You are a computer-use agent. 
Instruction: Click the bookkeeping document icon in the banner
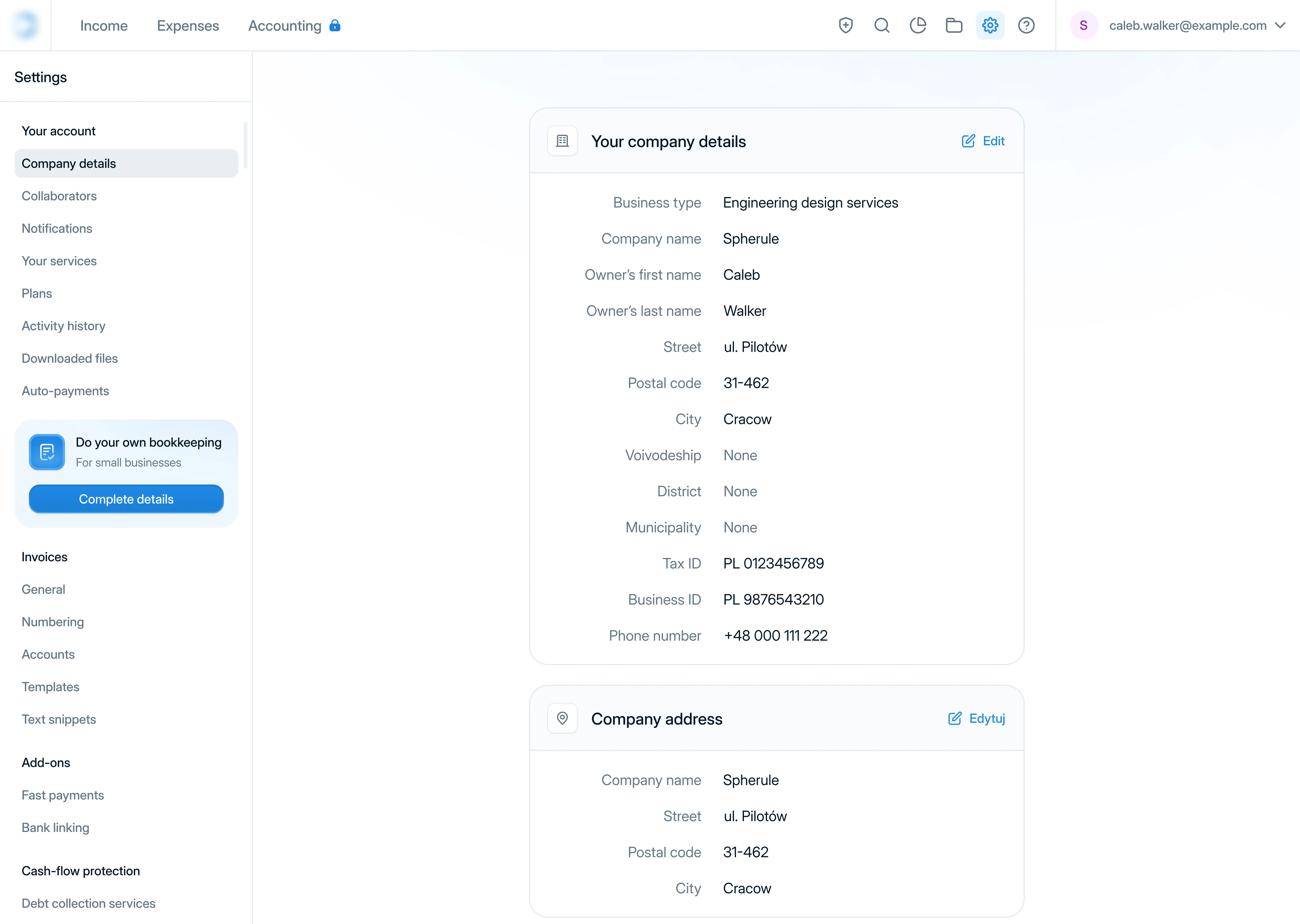coord(47,452)
